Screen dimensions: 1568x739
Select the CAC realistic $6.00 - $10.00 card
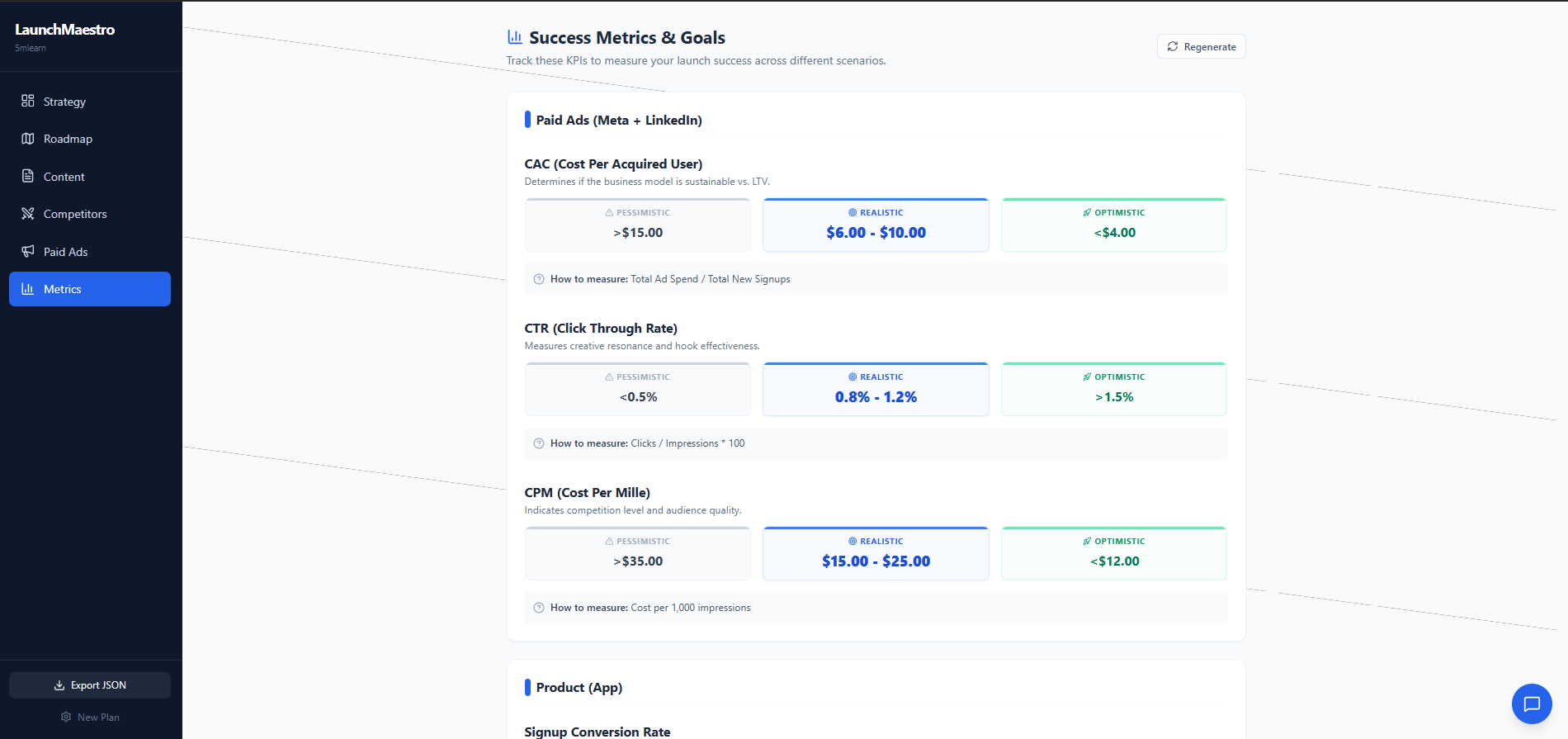(876, 225)
